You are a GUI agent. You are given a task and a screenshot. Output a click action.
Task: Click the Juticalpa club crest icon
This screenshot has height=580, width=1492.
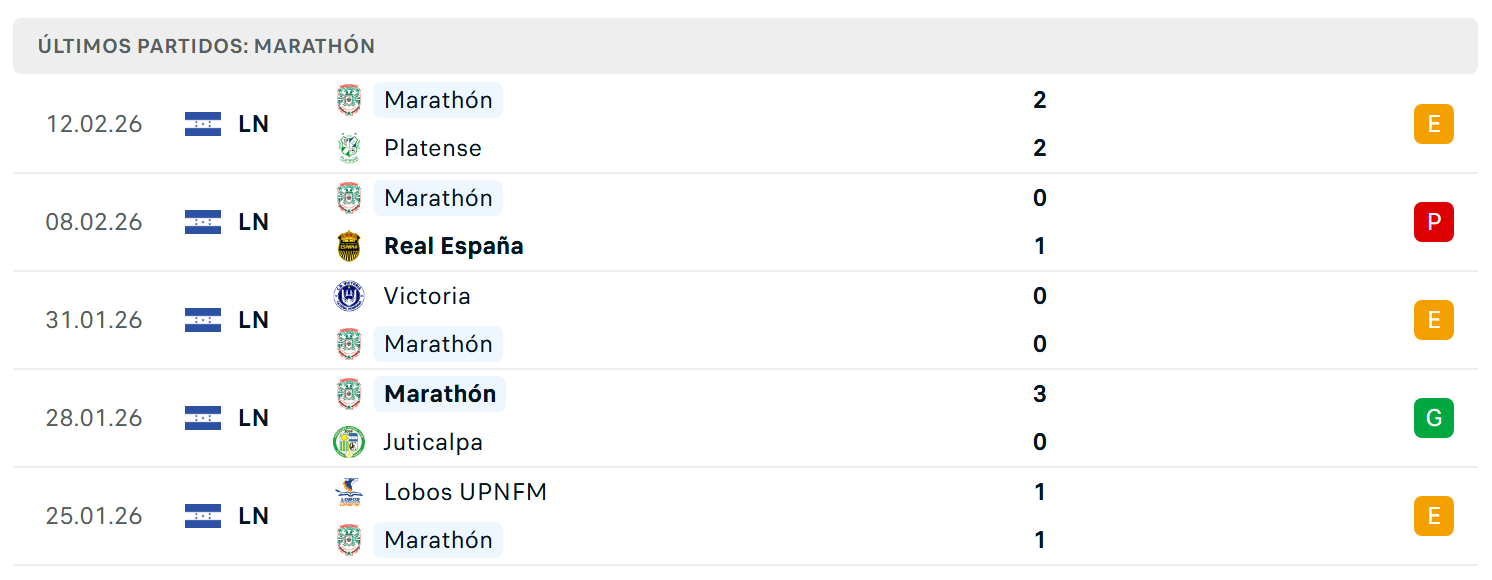point(348,442)
